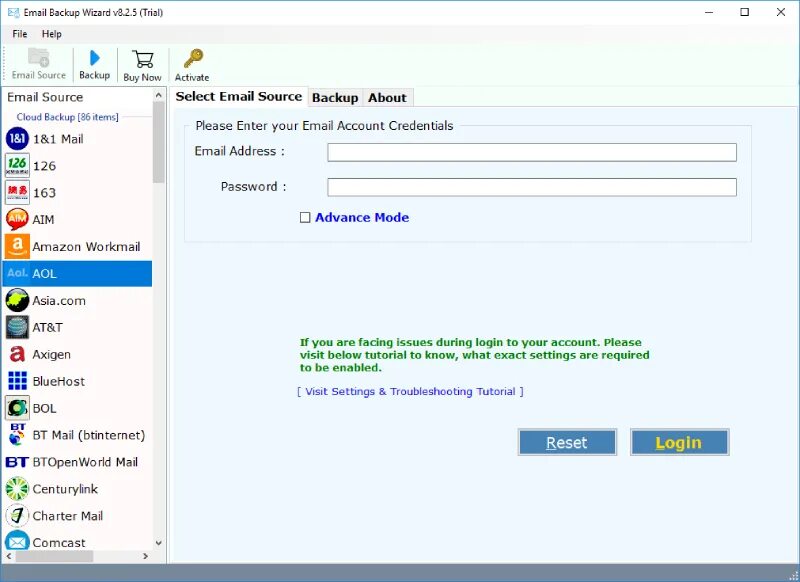Click the Cloud Backup [86 items] group header
The image size is (800, 582).
coord(67,117)
